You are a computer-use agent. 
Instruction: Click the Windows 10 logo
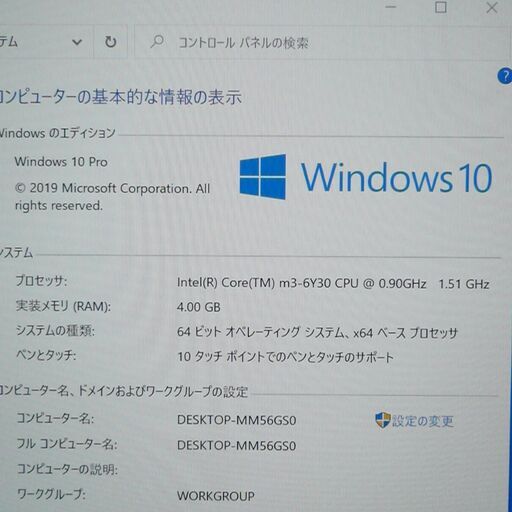pyautogui.click(x=366, y=177)
